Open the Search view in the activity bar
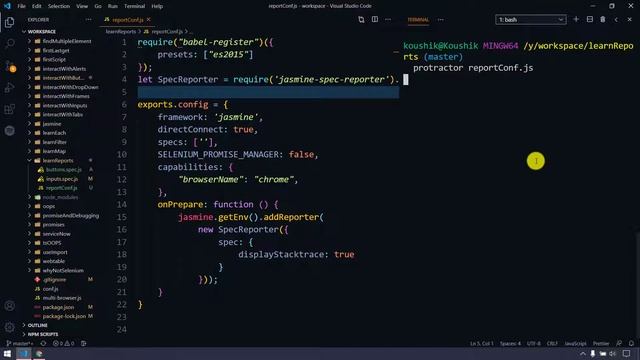This screenshot has height=360, width=640. pyautogui.click(x=9, y=43)
